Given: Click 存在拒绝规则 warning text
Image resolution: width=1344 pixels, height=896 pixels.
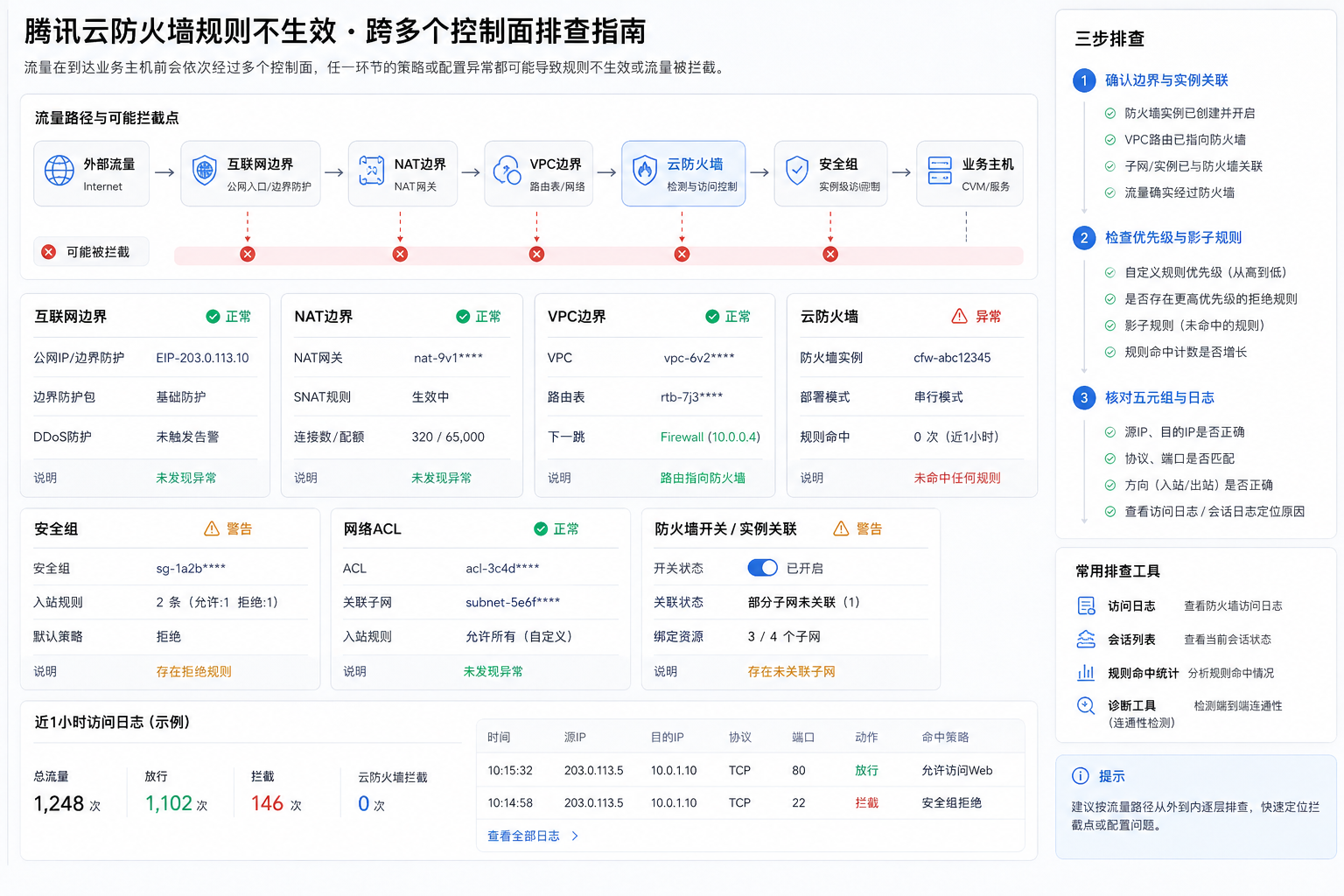Looking at the screenshot, I should [x=194, y=672].
